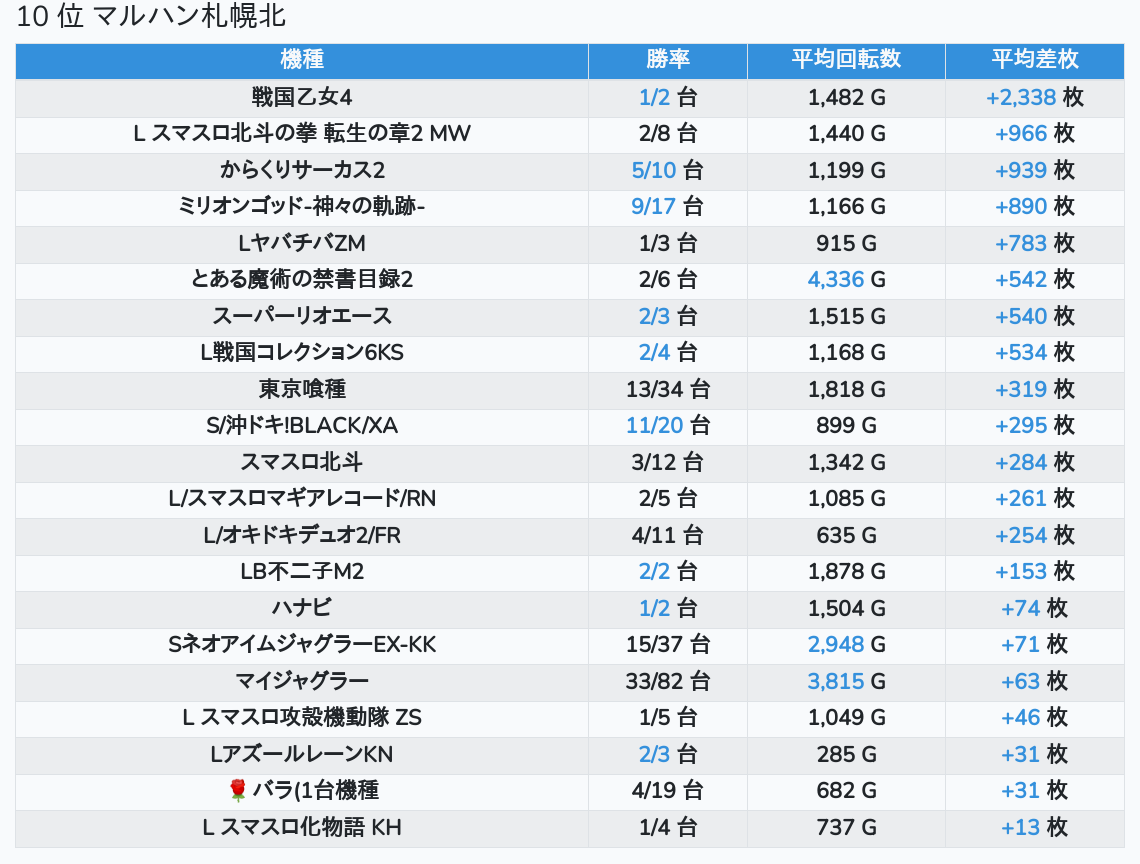1140x864 pixels.
Task: Select L スマスロ北斗の拳 転生の章2 MW cell
Action: click(302, 134)
